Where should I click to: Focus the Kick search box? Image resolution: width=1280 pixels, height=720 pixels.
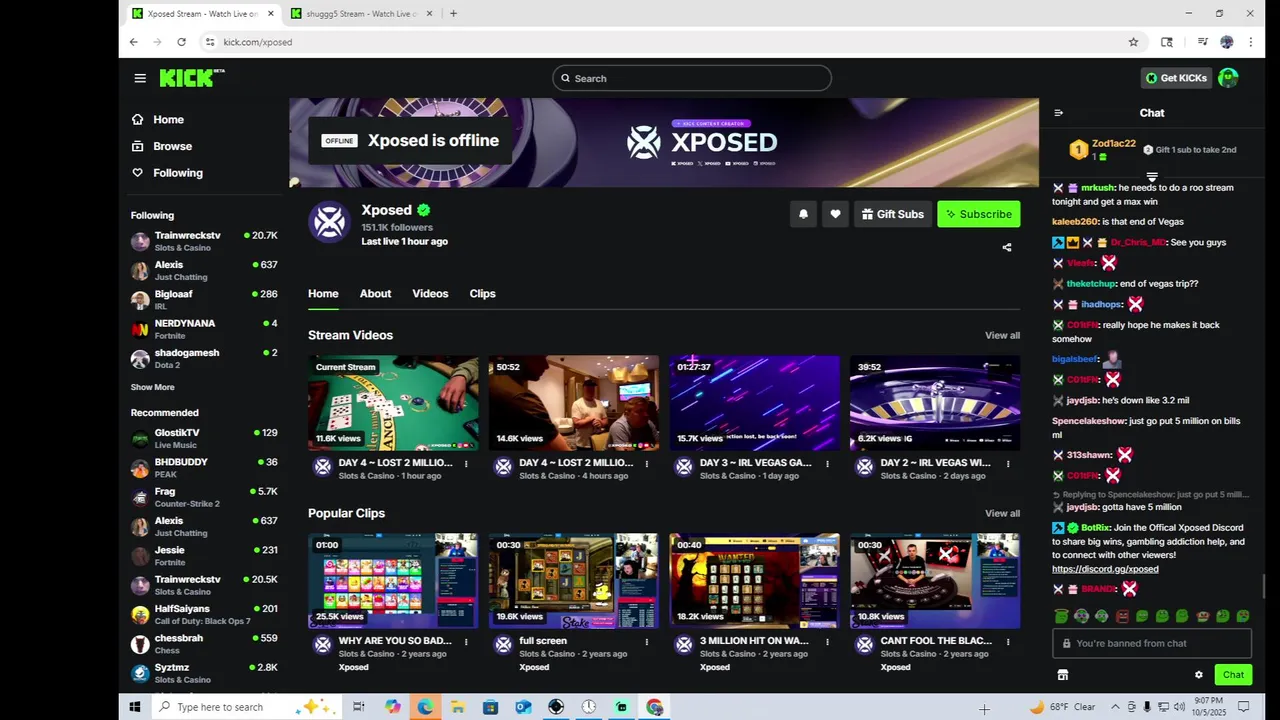coord(692,78)
